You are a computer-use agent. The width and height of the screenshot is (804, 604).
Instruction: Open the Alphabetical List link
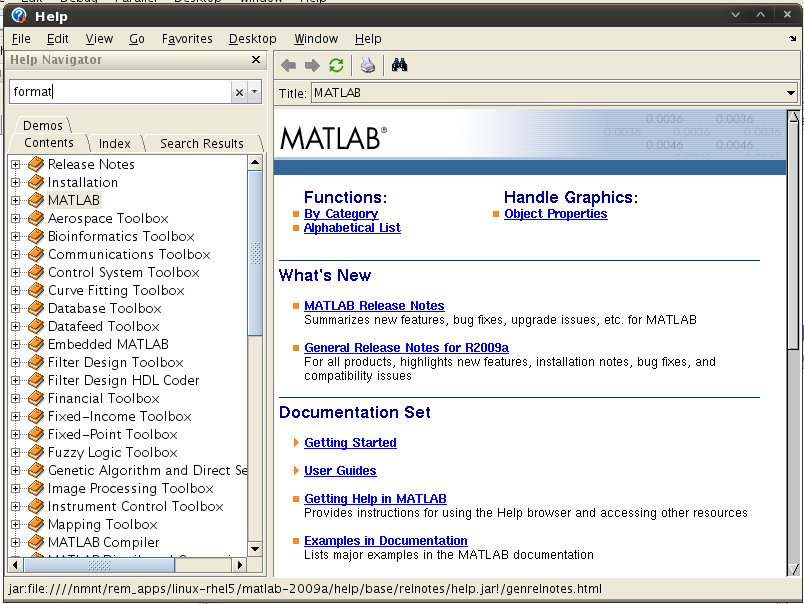pos(352,228)
